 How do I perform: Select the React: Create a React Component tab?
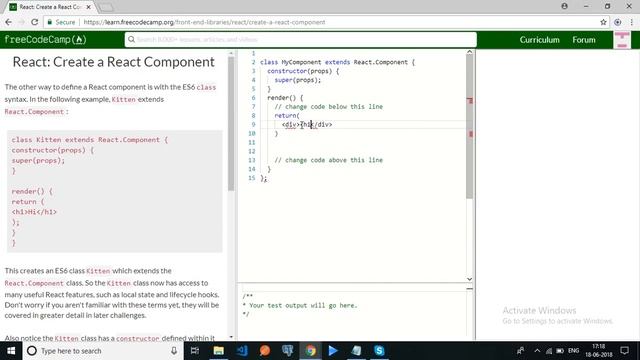(50, 7)
